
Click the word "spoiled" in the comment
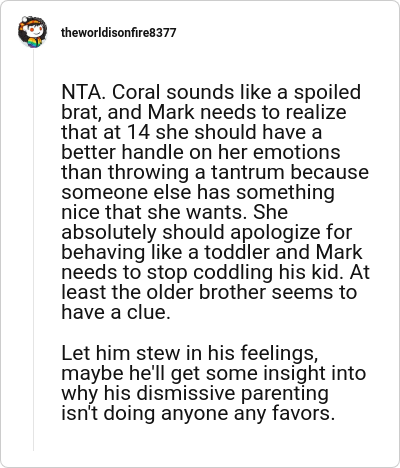(x=327, y=92)
